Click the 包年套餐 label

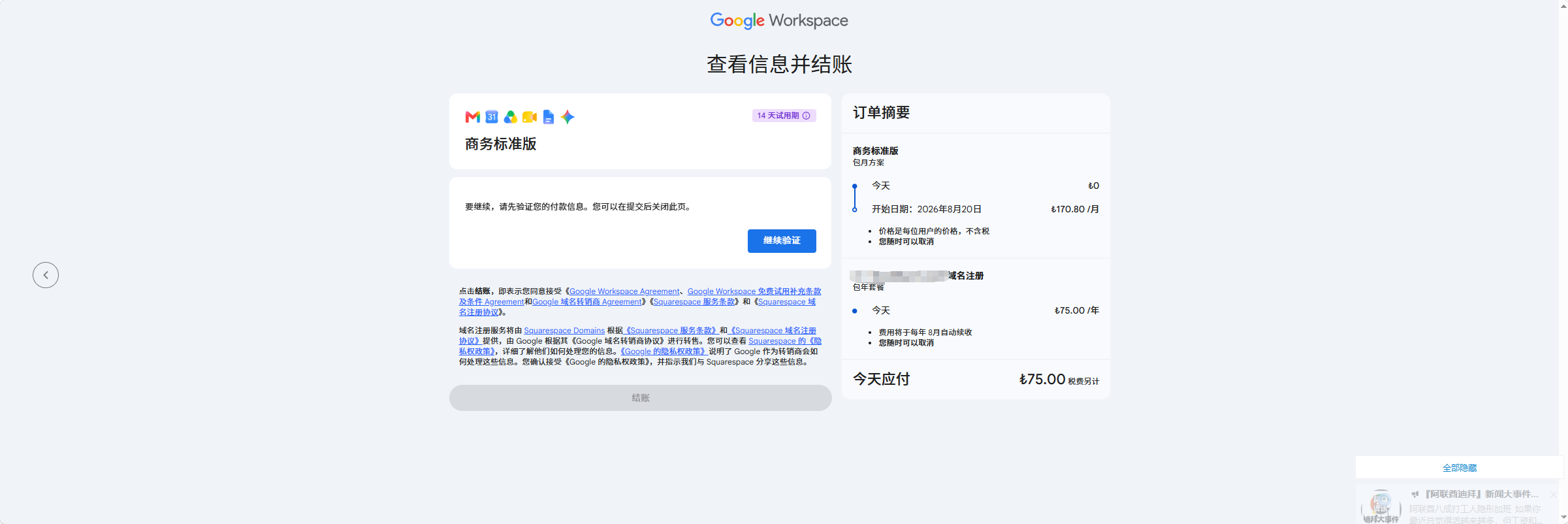[869, 287]
